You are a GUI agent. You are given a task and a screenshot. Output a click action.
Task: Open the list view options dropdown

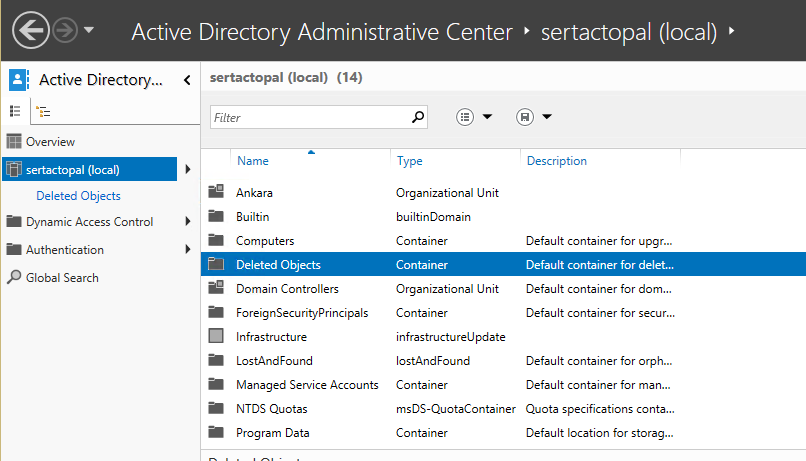point(475,117)
